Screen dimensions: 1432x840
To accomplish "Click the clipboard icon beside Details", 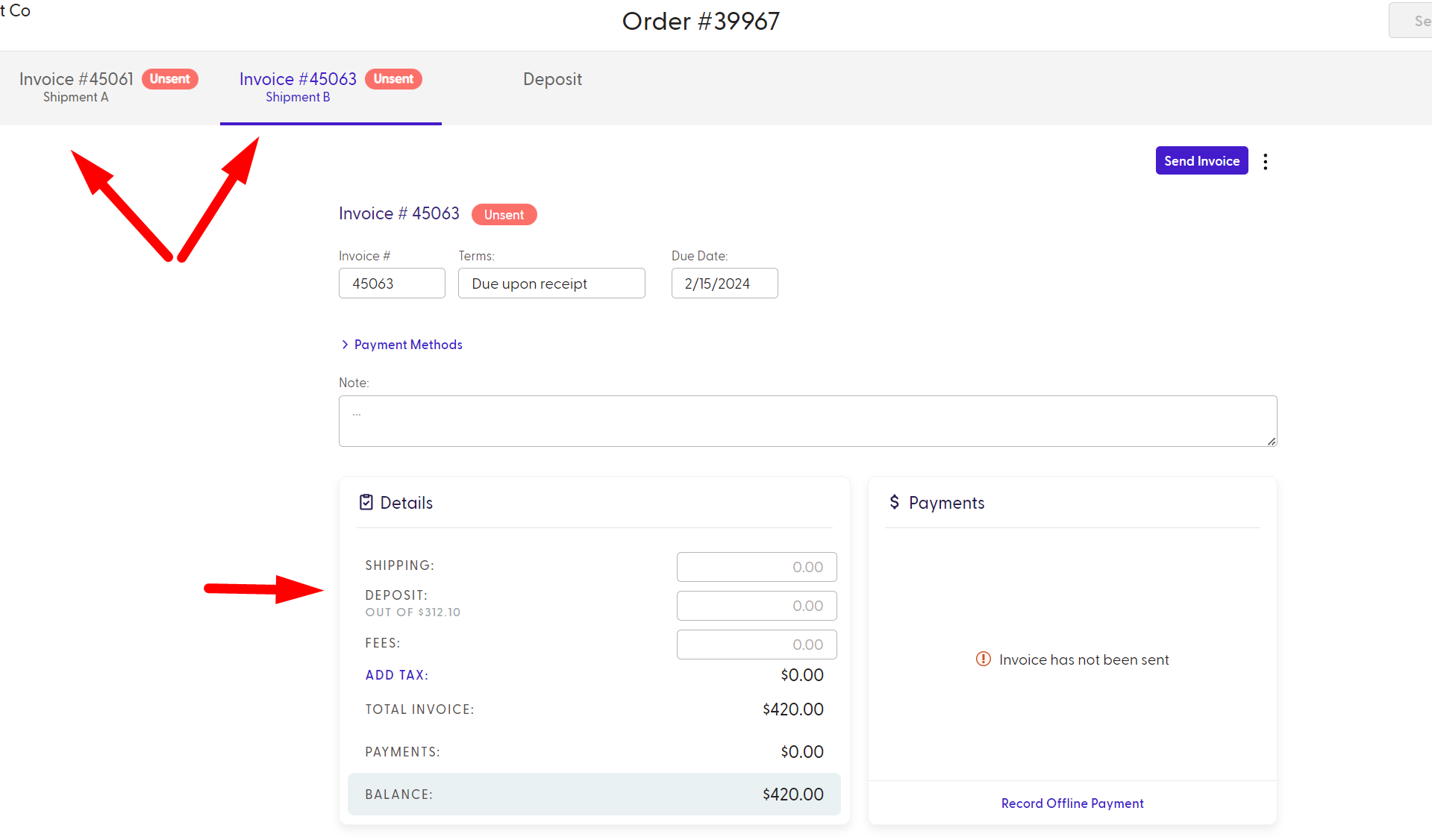I will [366, 501].
